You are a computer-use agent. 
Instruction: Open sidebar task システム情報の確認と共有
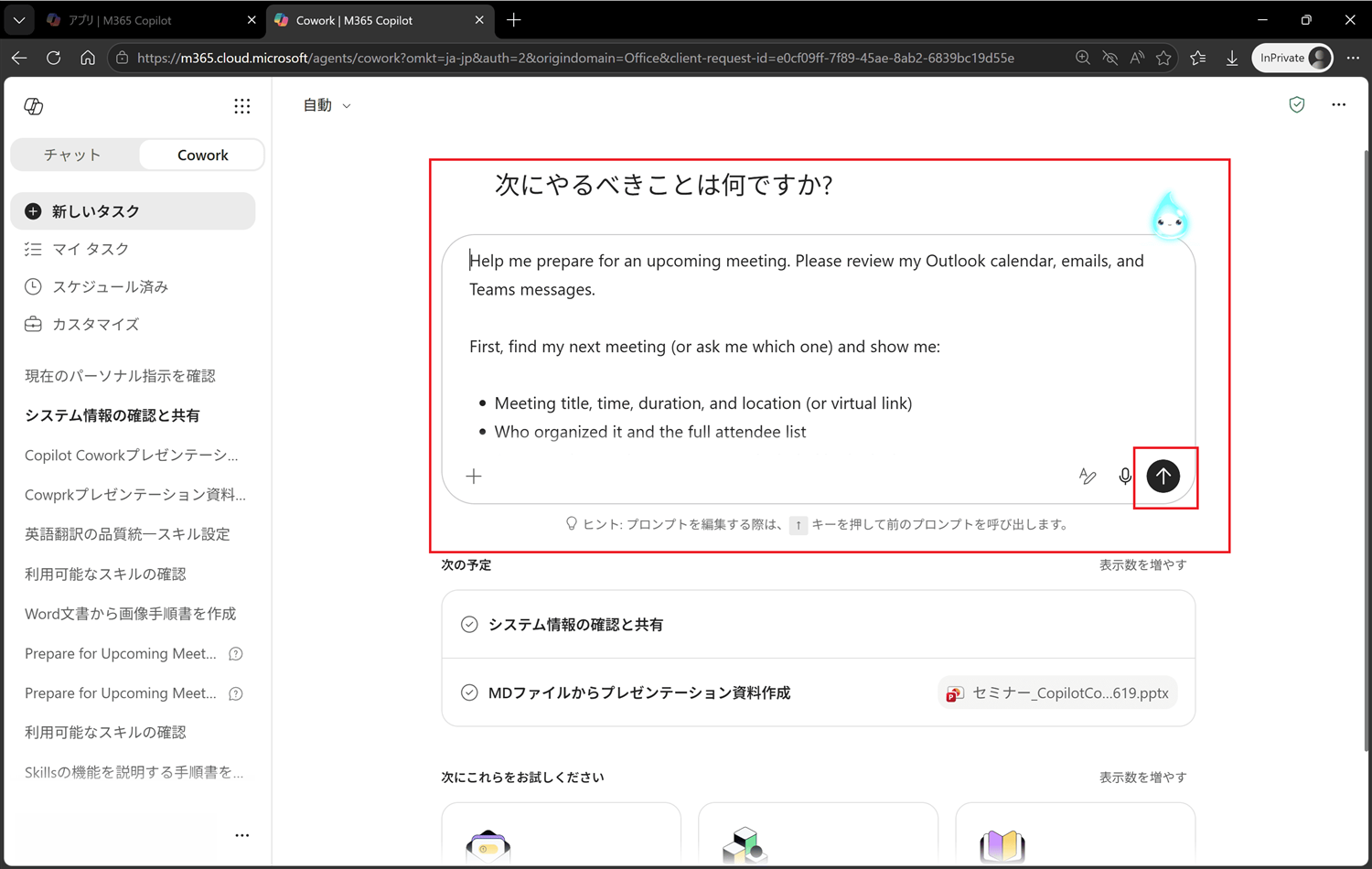[x=112, y=415]
